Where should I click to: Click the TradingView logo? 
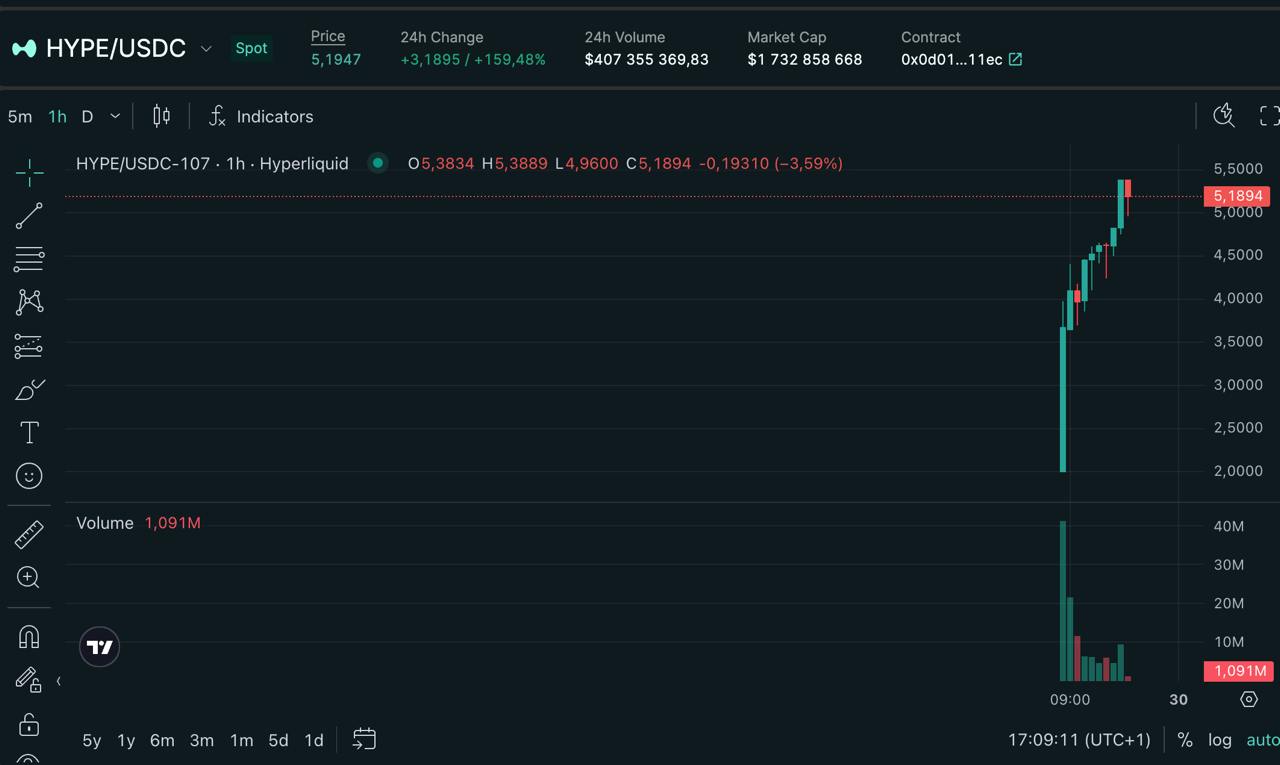point(99,647)
